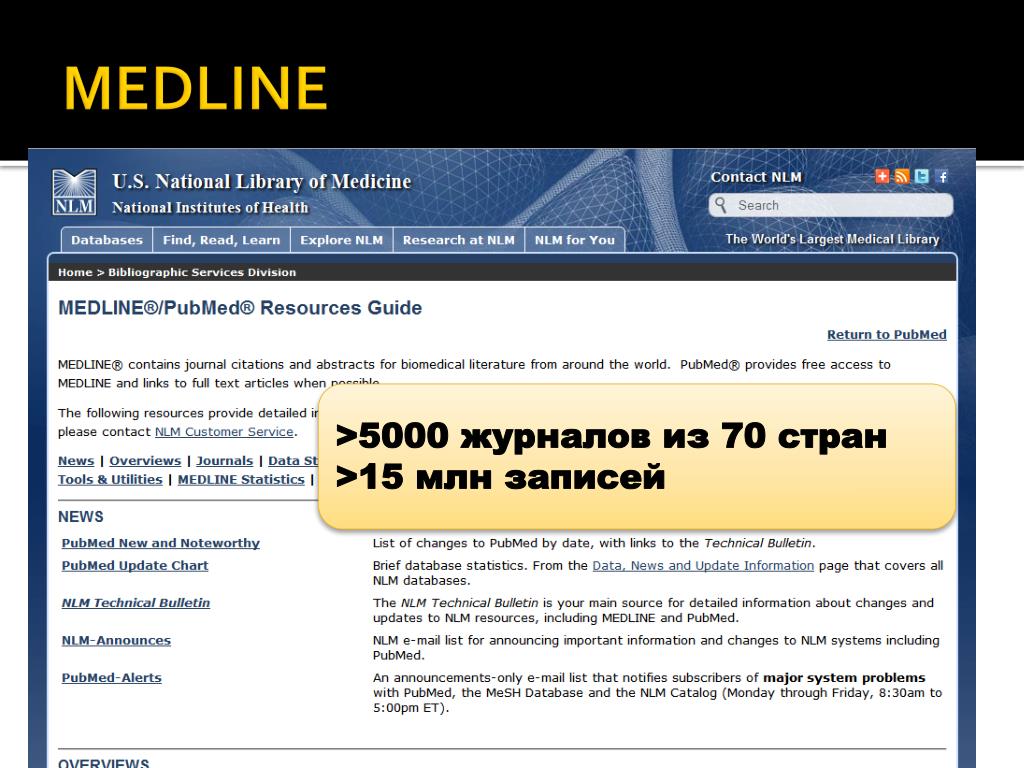Click MEDLINE/PubMed Resources Guide heading

tap(240, 308)
